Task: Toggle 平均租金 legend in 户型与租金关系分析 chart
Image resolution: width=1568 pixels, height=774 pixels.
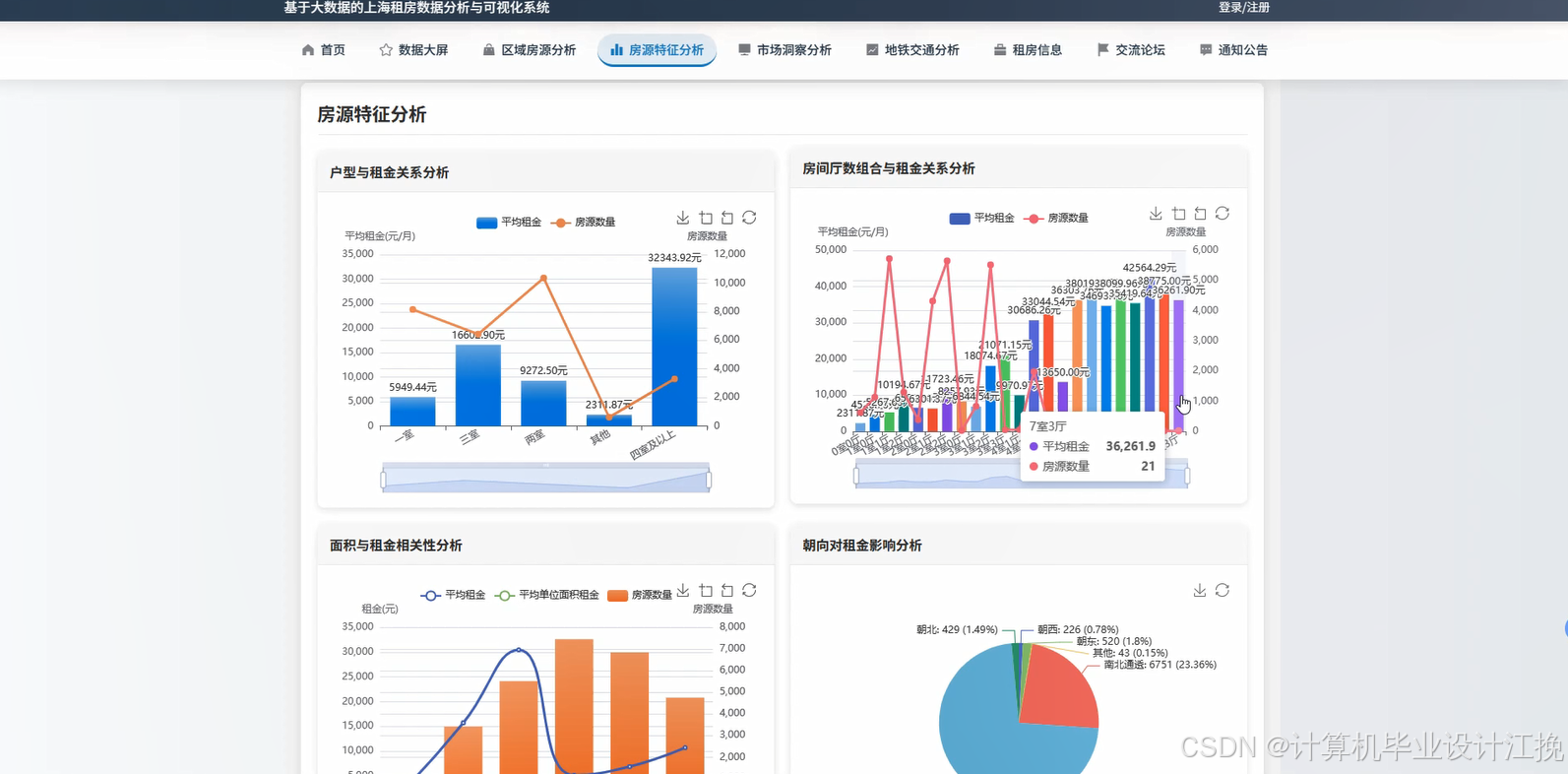Action: [x=509, y=223]
